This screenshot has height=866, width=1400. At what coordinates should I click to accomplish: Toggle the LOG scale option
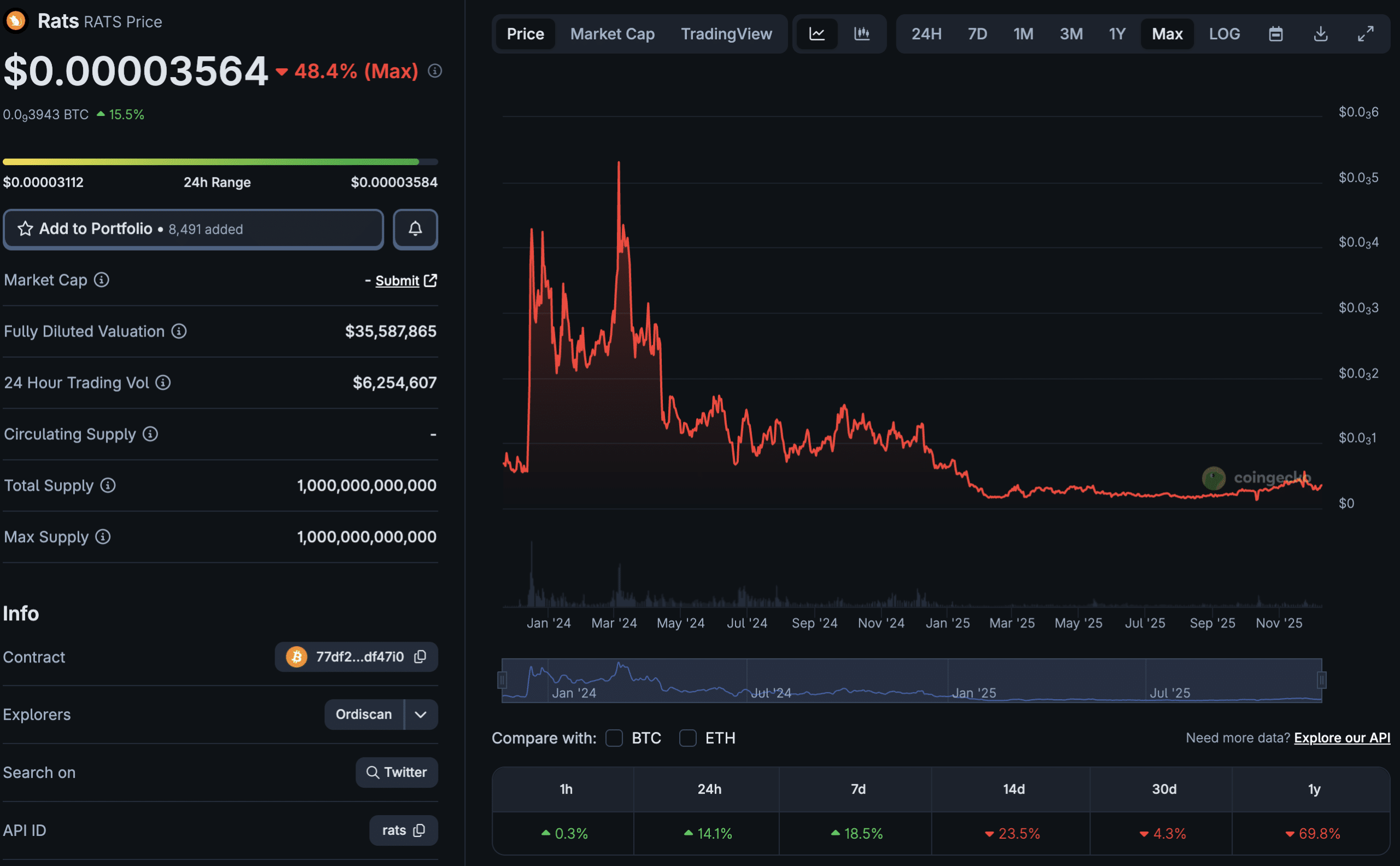click(x=1224, y=34)
